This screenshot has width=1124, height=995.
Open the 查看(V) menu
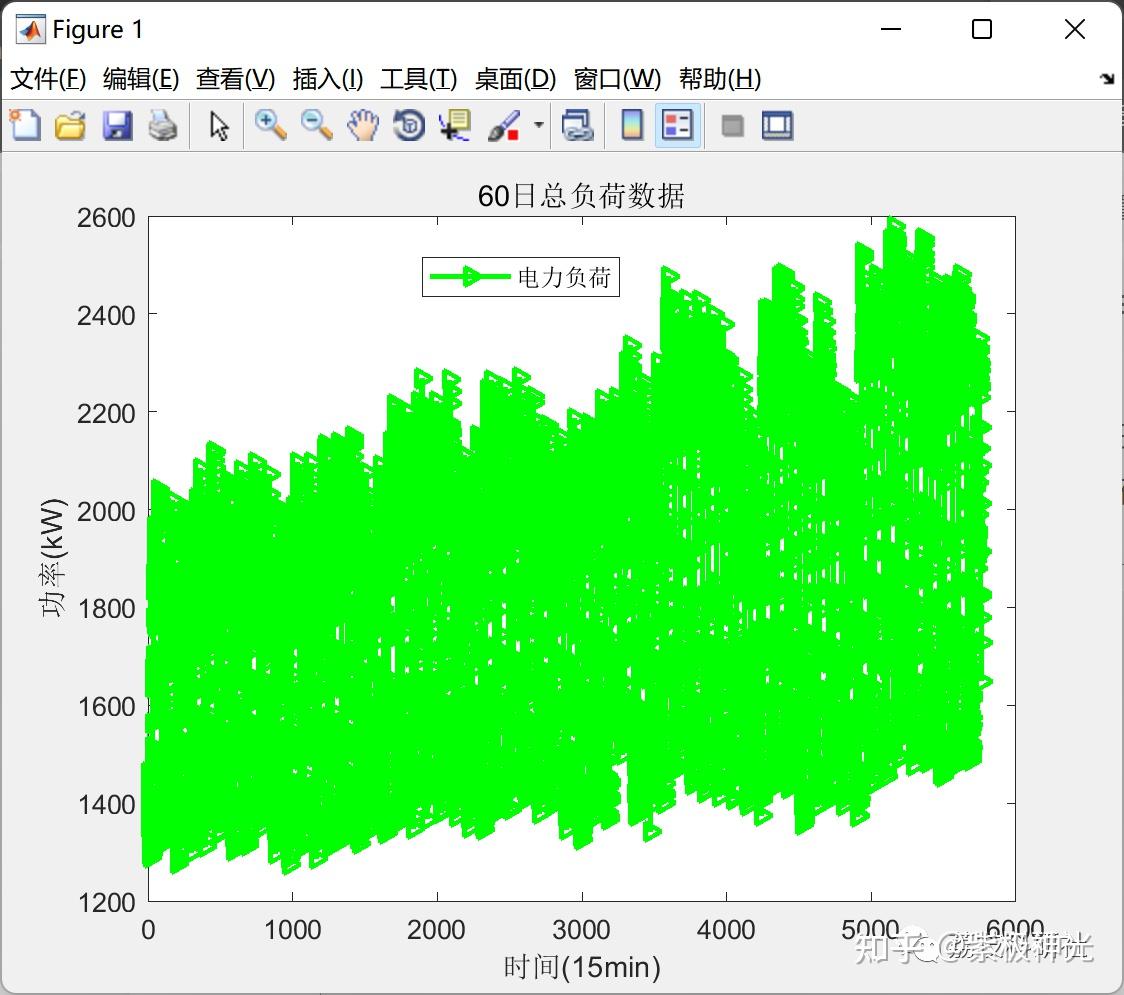click(235, 79)
